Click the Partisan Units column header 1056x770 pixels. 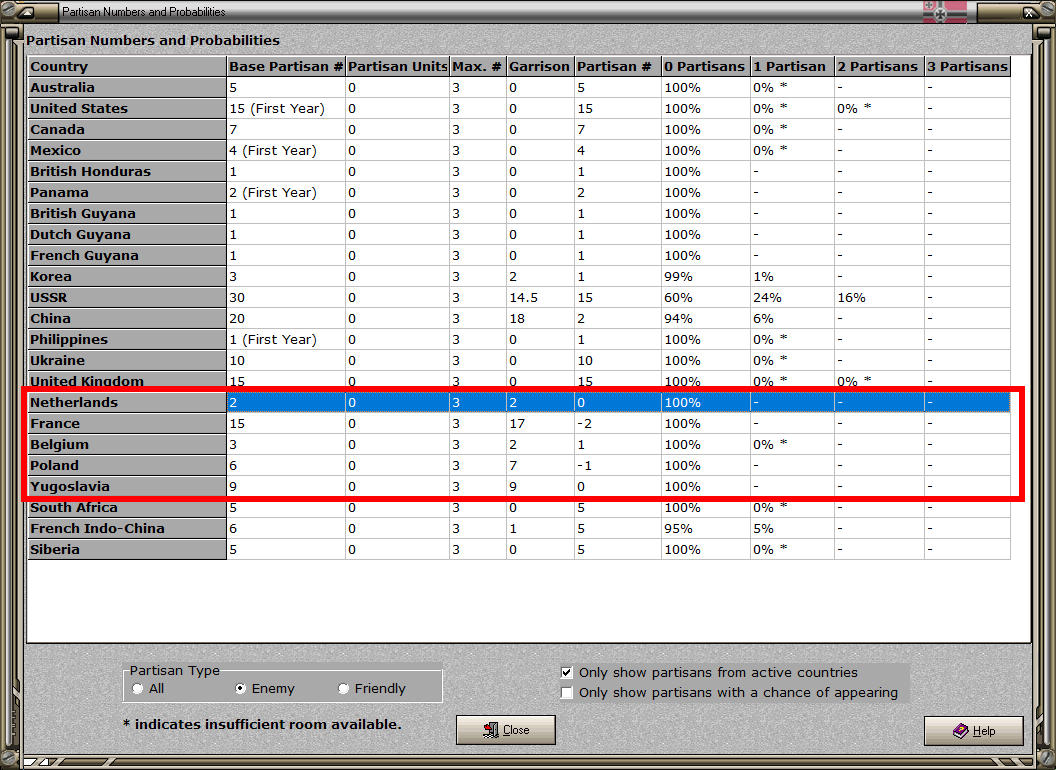point(397,66)
